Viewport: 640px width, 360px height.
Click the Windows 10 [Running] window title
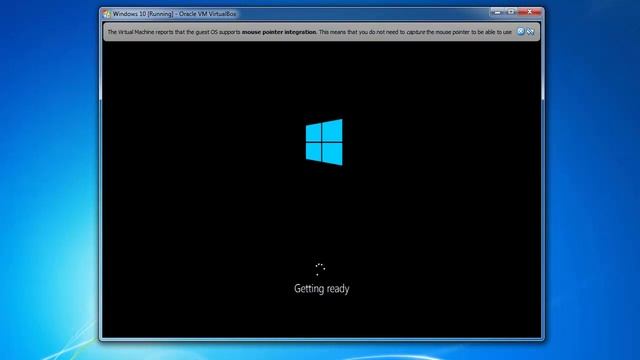[x=174, y=14]
